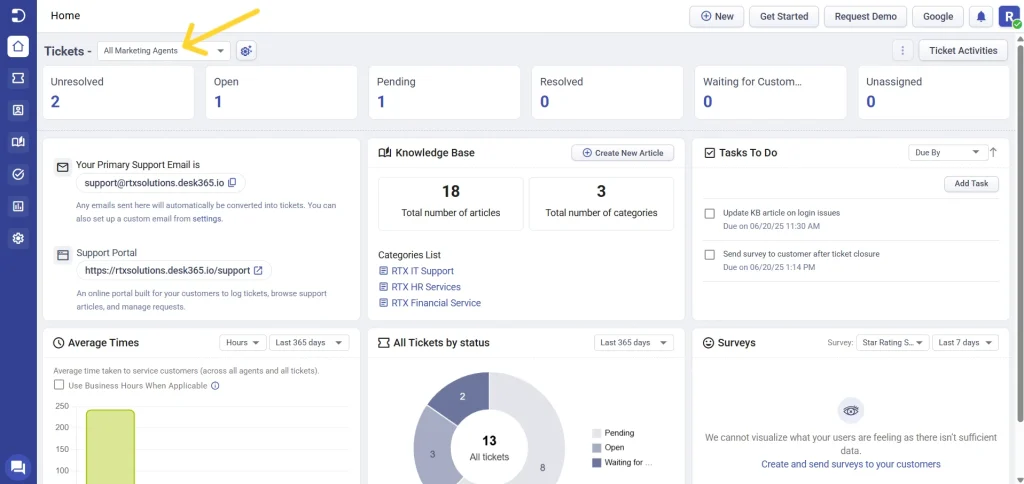
Task: Open the Open tickets card
Action: [281, 92]
